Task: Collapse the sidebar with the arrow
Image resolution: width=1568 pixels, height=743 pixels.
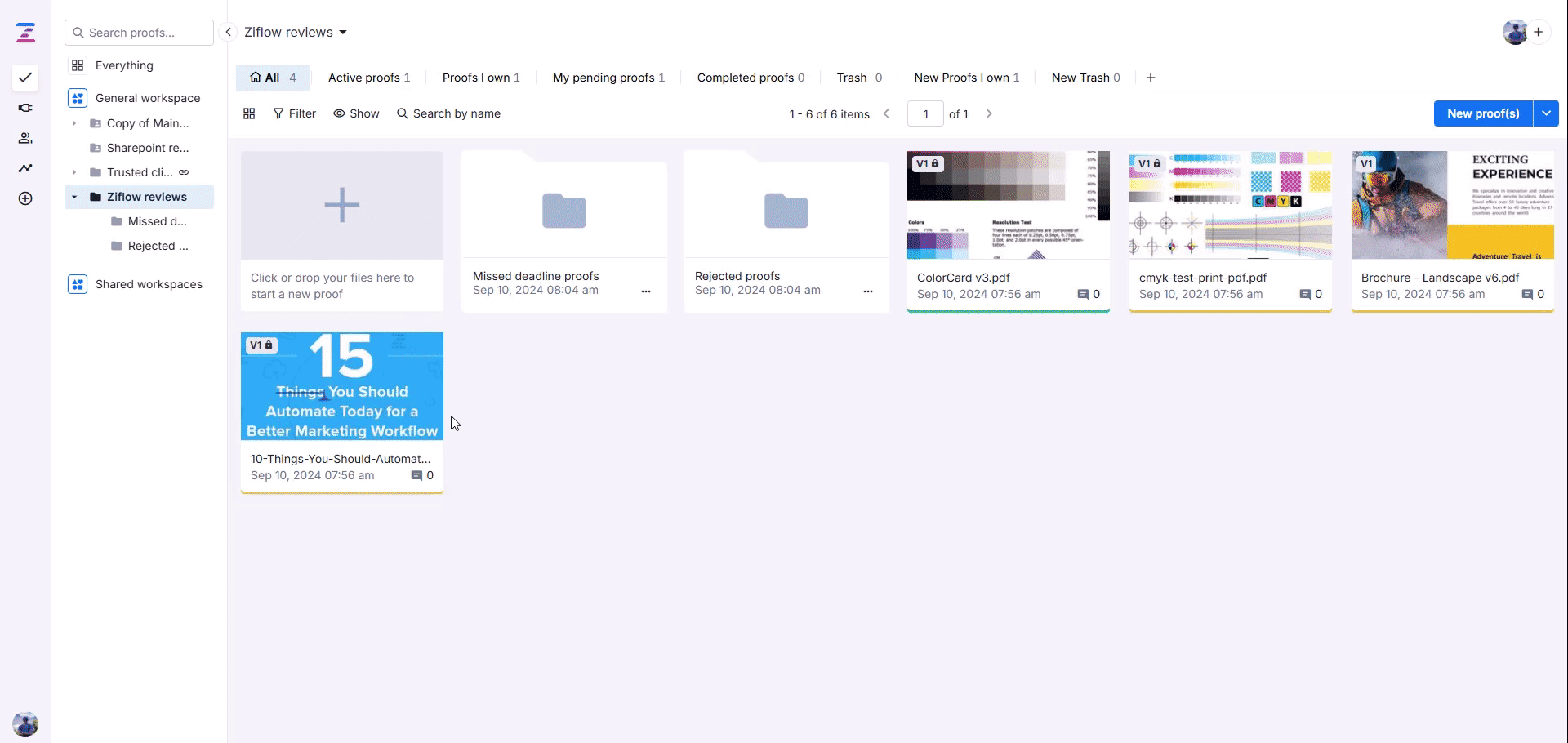Action: [x=229, y=32]
